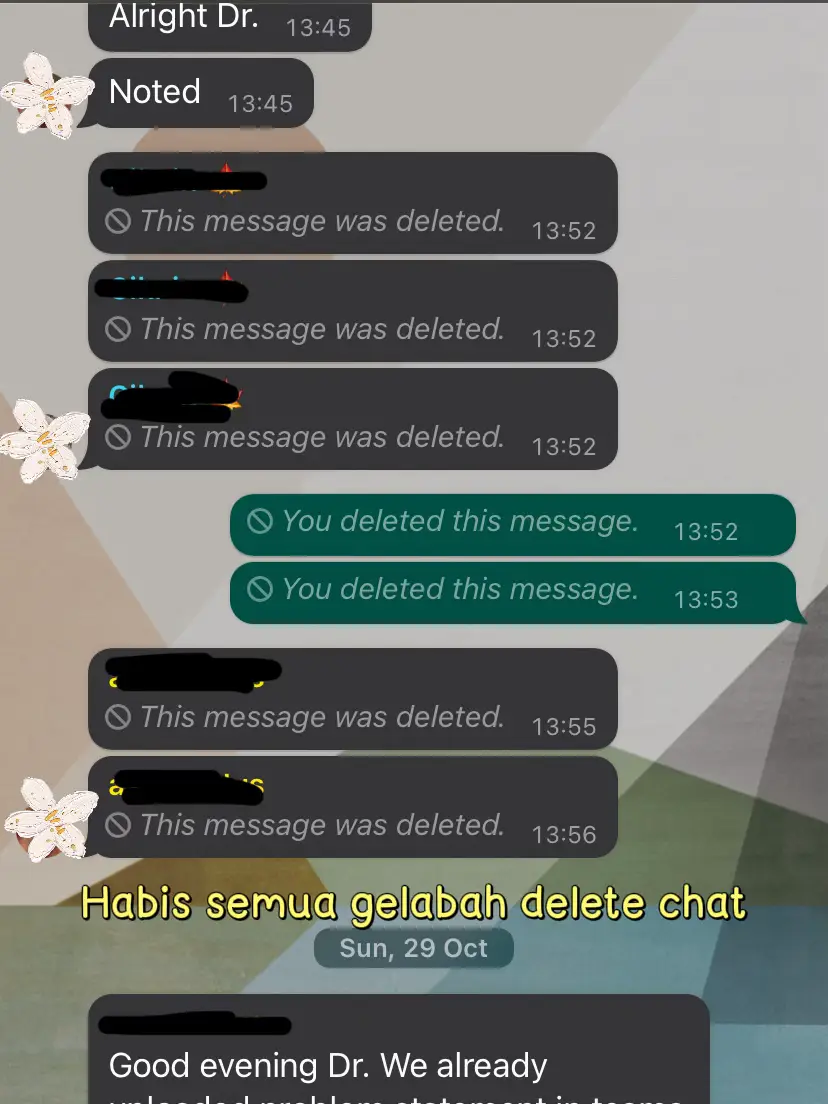Tap the deleted icon on first 13:52 message

(118, 221)
